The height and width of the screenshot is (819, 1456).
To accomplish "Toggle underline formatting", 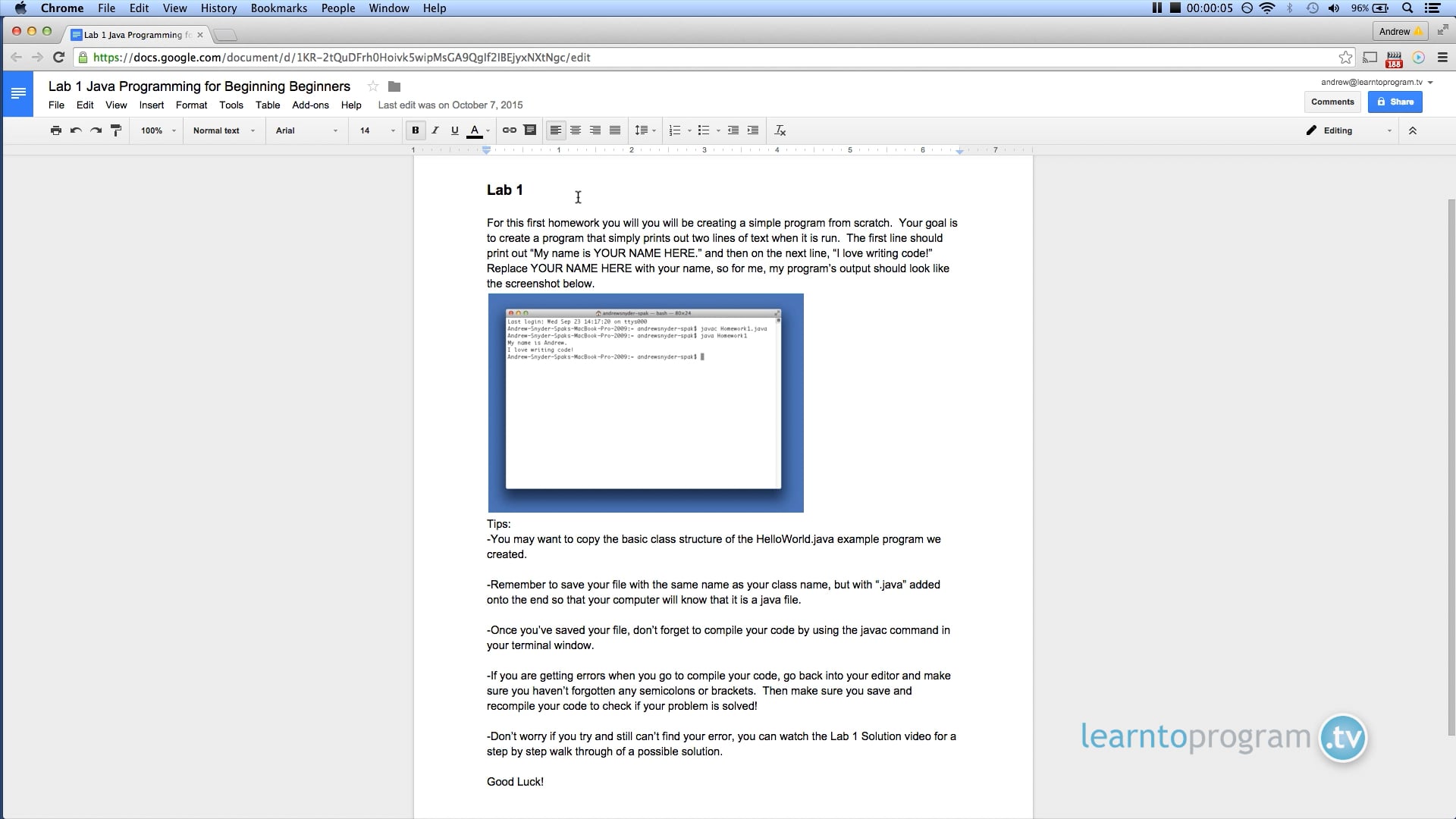I will click(455, 130).
